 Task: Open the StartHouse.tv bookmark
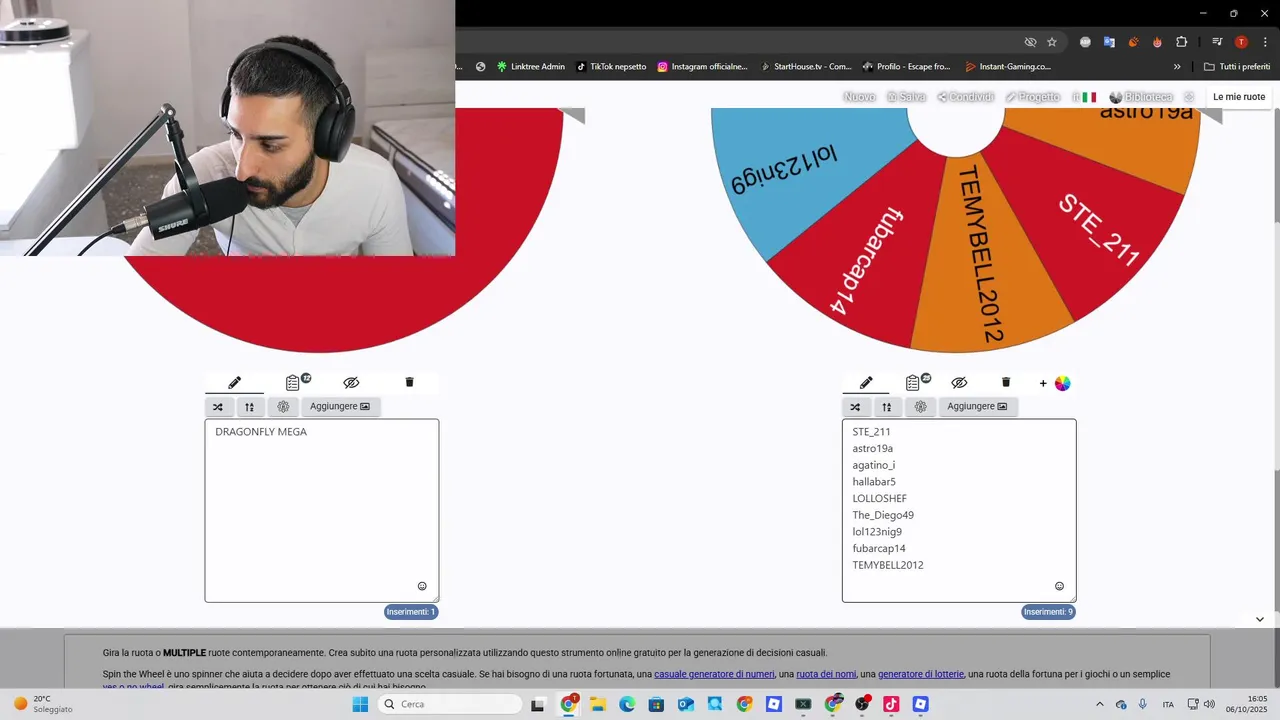point(805,67)
